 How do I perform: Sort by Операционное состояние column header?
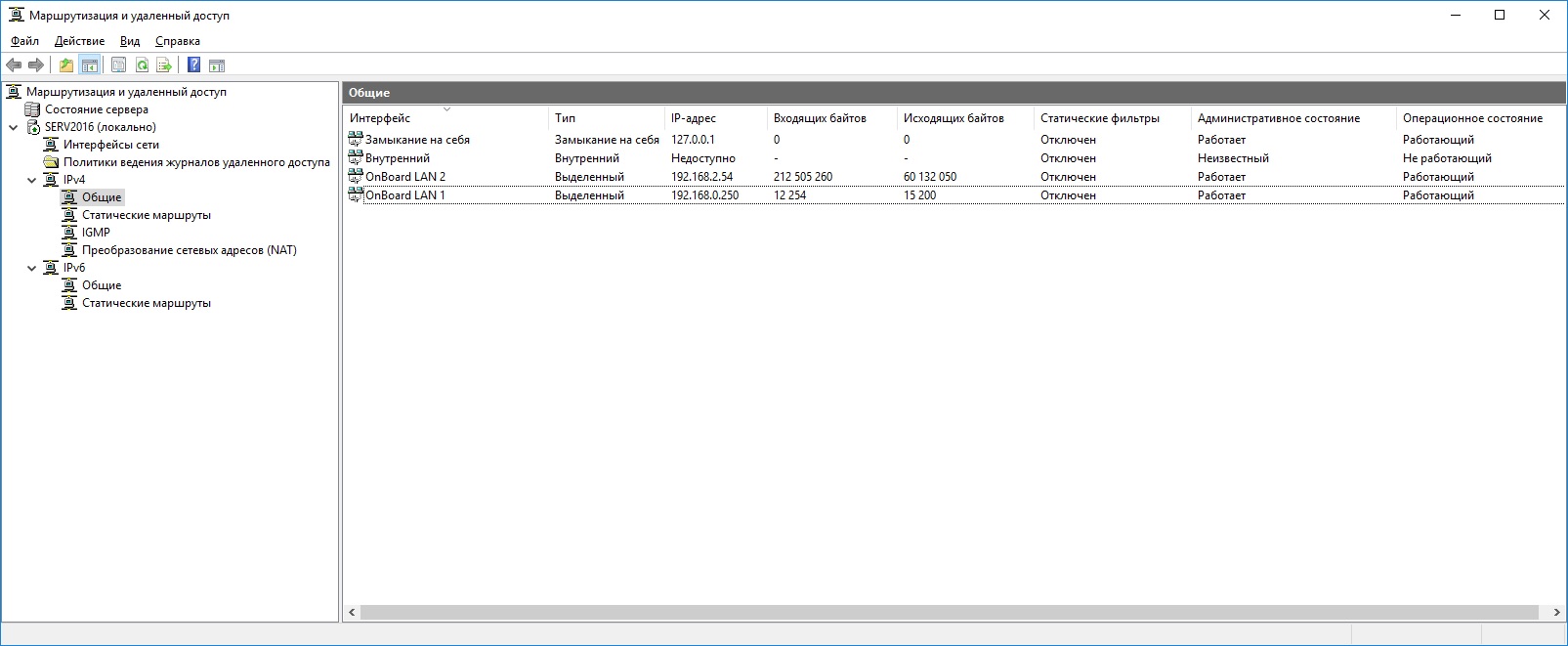coord(1480,118)
